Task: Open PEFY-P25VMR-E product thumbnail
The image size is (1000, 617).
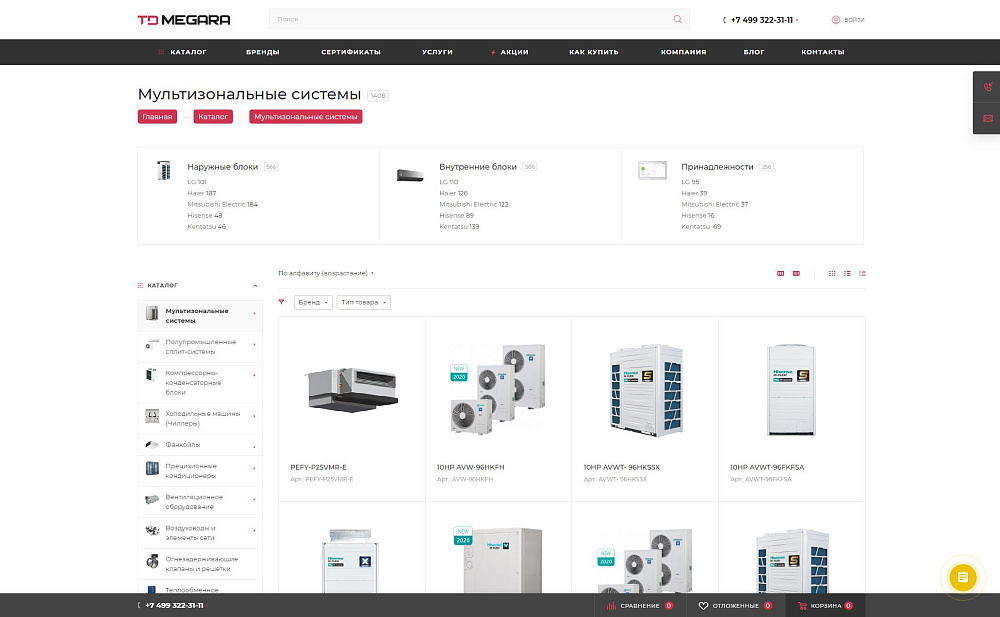Action: point(351,390)
